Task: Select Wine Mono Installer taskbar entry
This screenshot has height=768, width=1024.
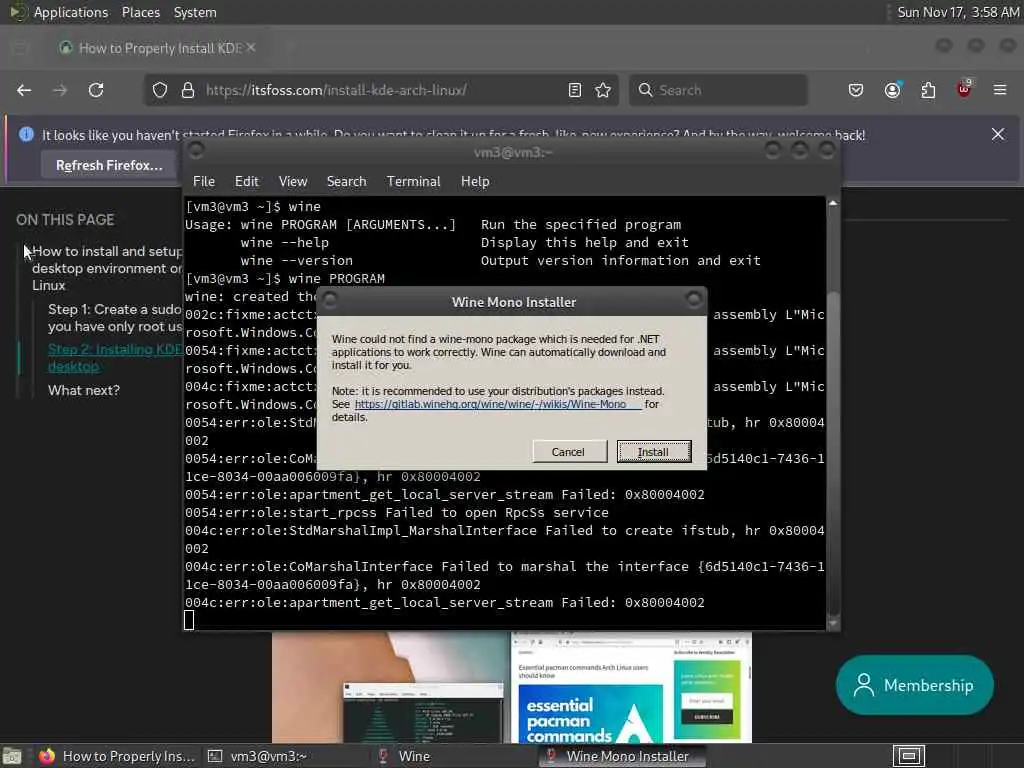Action: pos(620,756)
